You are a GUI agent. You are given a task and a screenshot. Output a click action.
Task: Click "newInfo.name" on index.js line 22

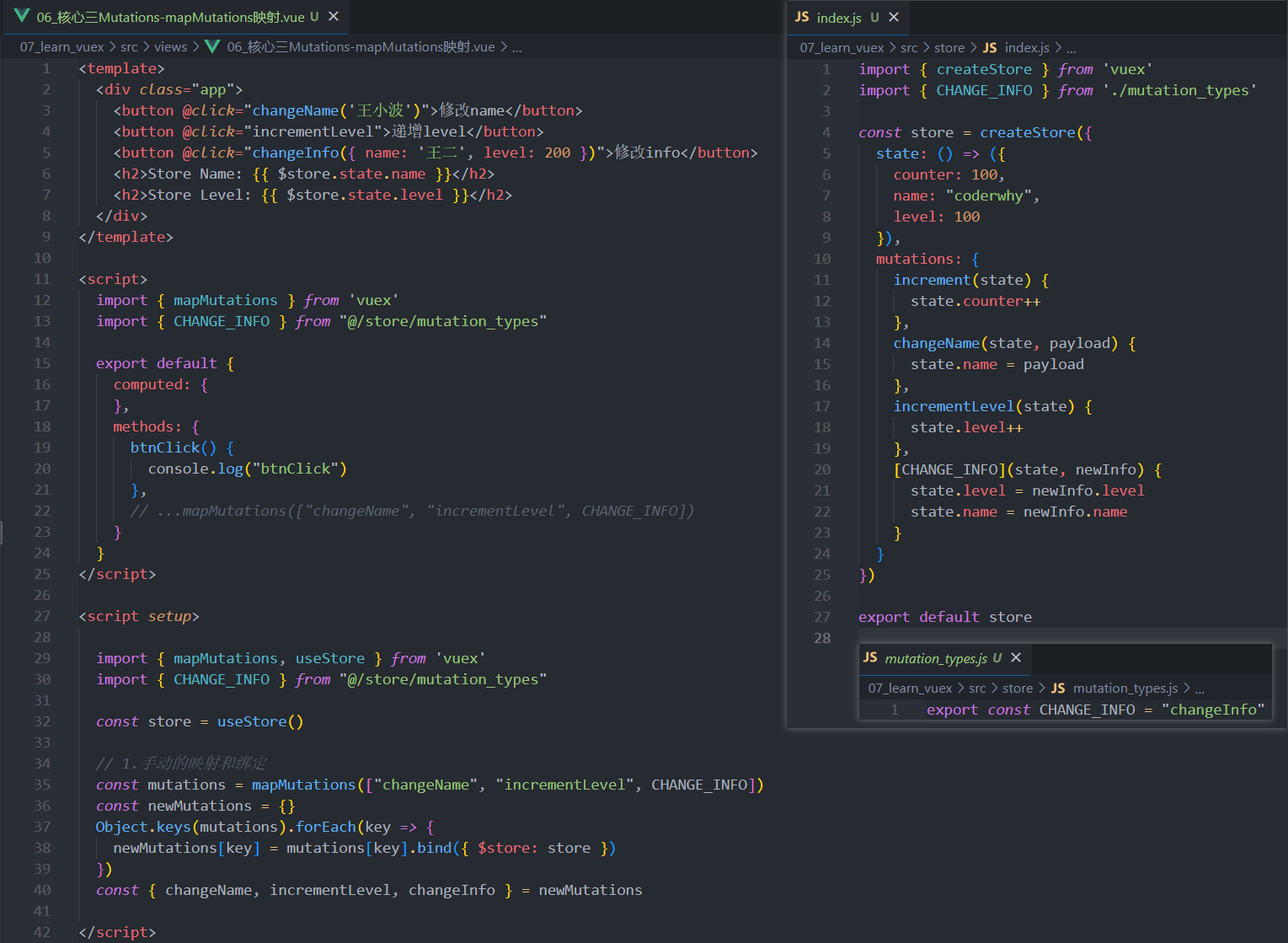click(x=1075, y=512)
